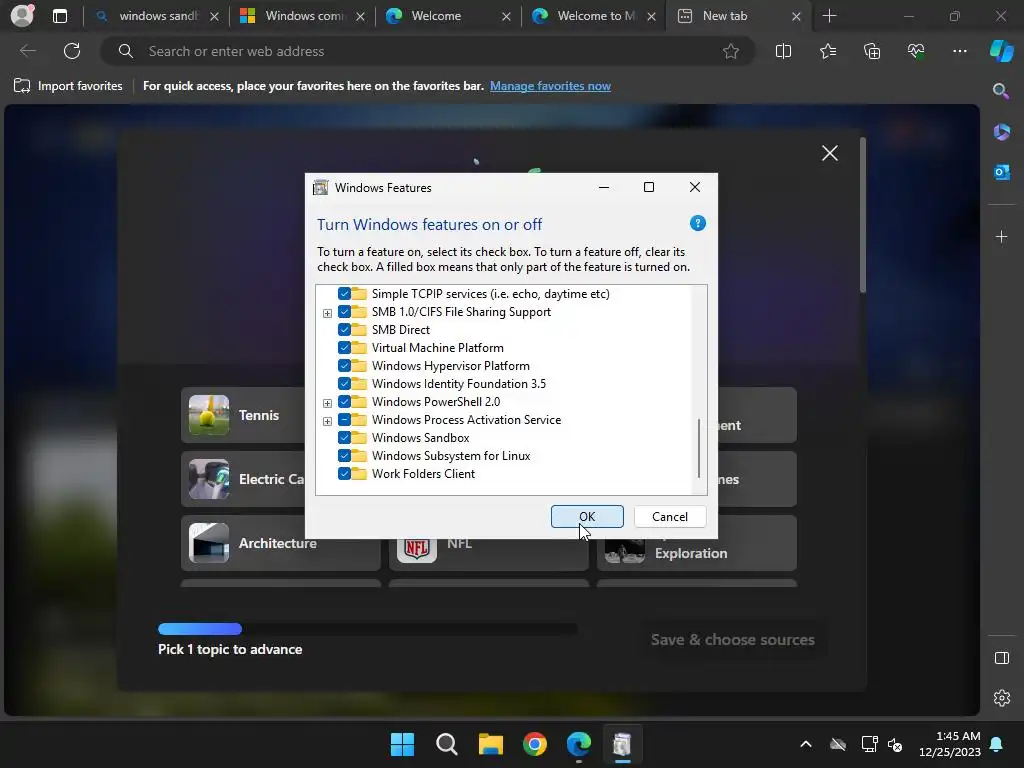Open notification bell in system tray

click(x=997, y=744)
